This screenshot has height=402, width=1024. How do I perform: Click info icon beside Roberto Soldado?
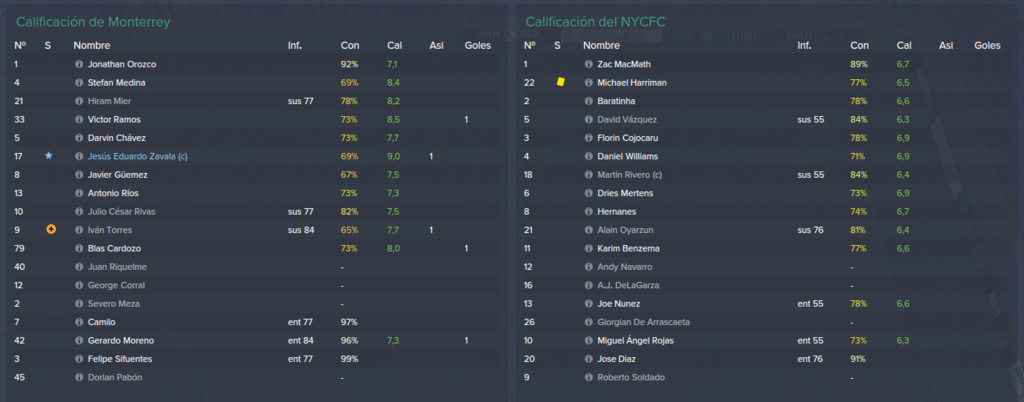[x=589, y=377]
